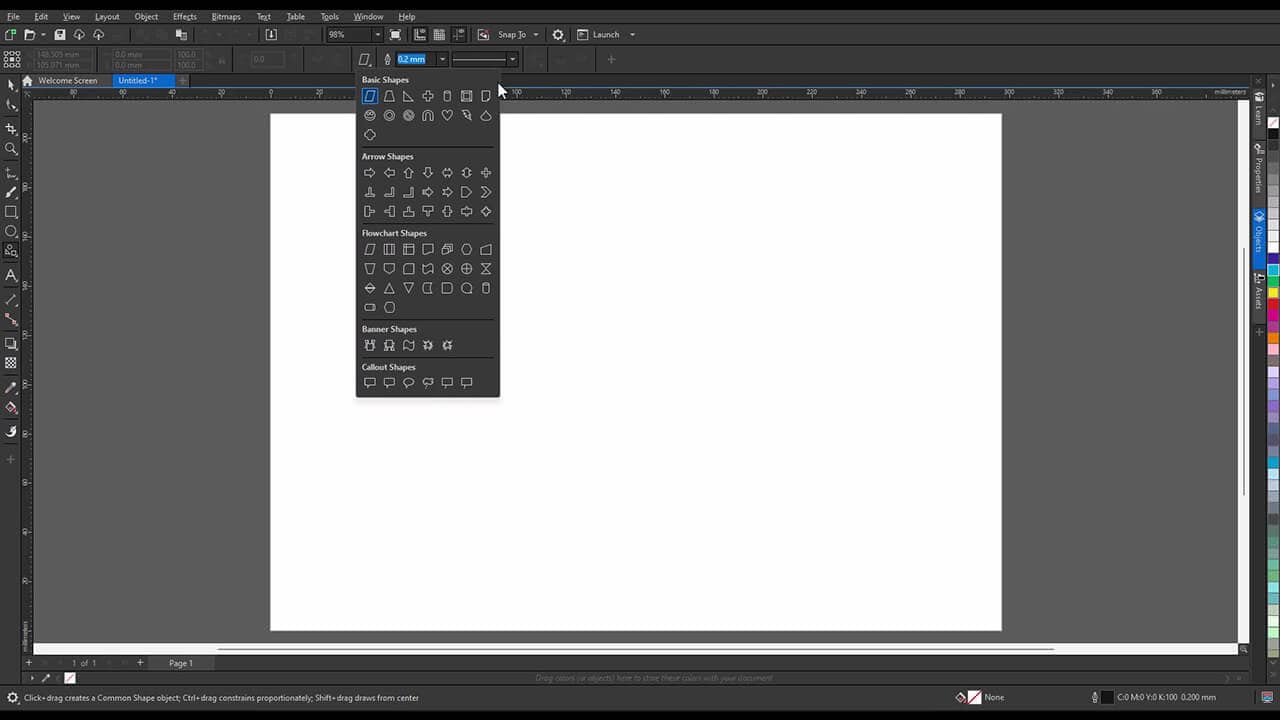This screenshot has height=720, width=1280.
Task: Choose the smiley face basic shape
Action: coord(370,115)
